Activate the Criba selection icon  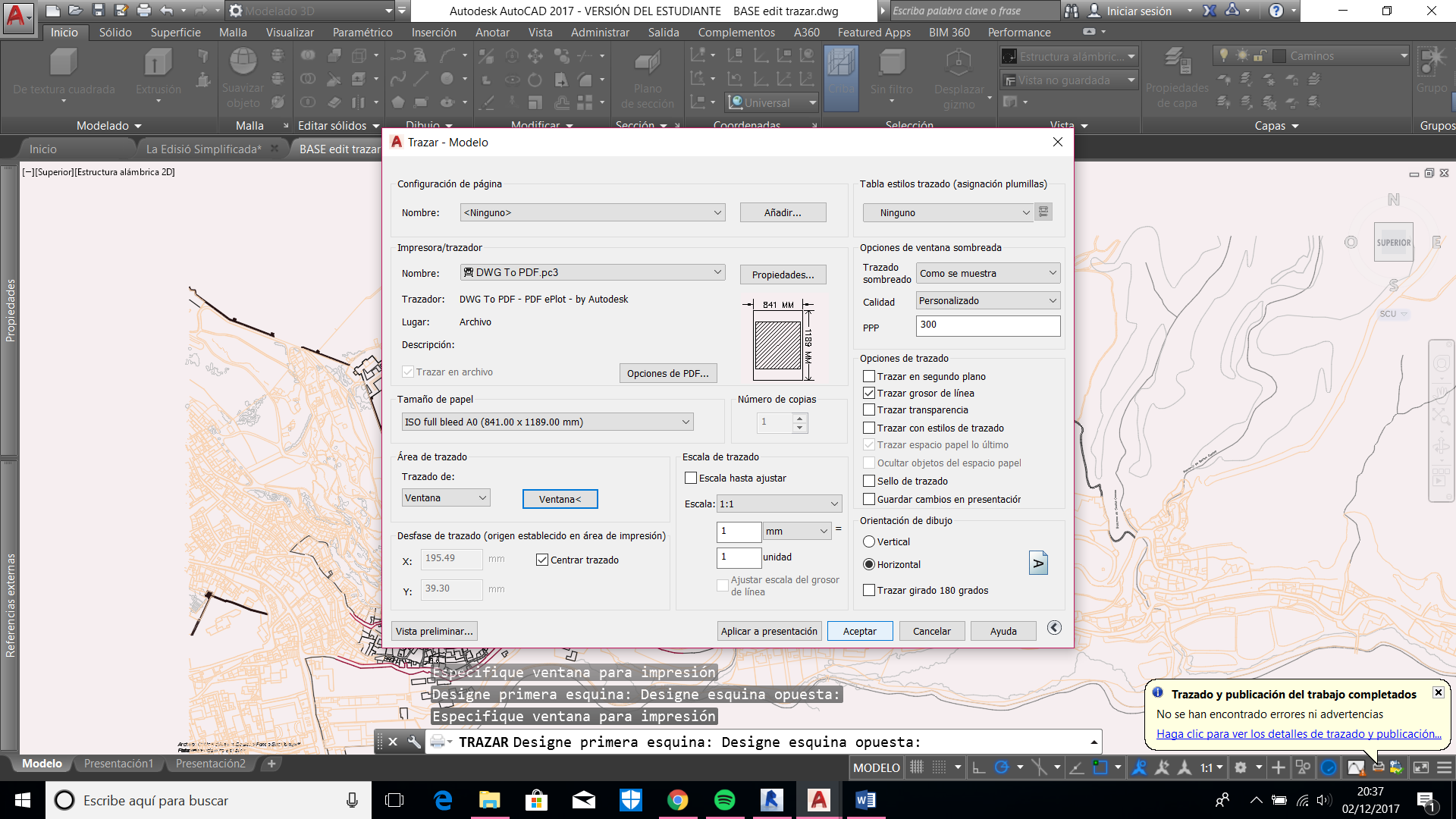click(x=840, y=77)
